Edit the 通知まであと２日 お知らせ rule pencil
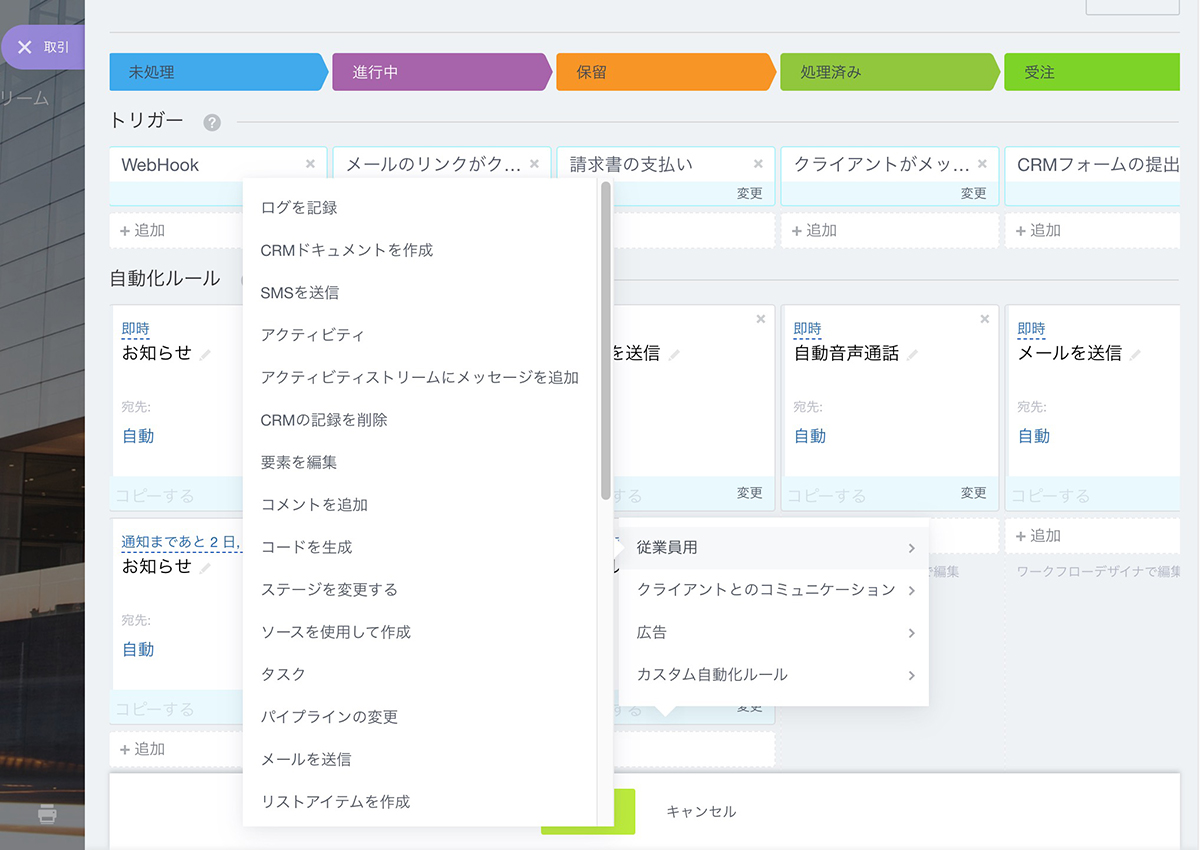Image resolution: width=1200 pixels, height=850 pixels. point(205,568)
